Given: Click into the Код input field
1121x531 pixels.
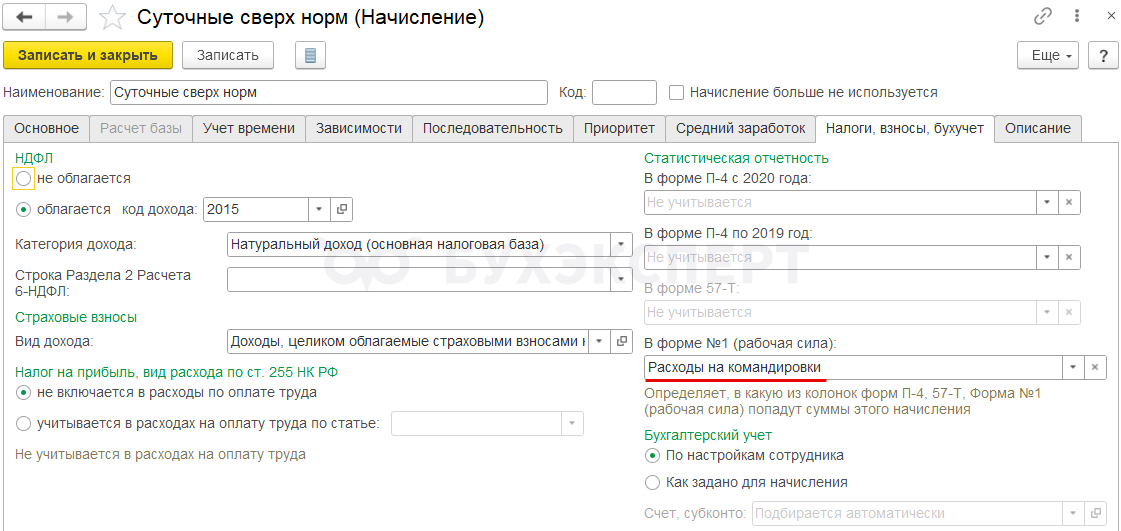Looking at the screenshot, I should tap(624, 93).
